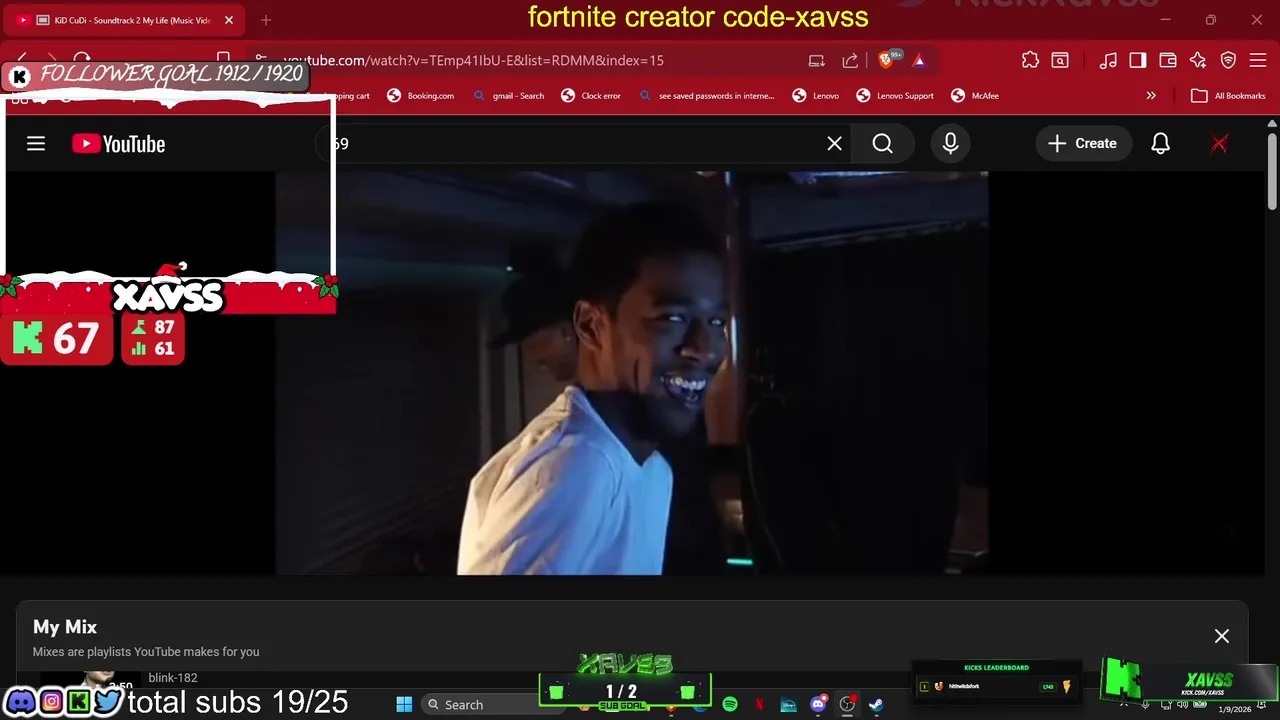1280x720 pixels.
Task: Click the browser address bar URL
Action: coord(474,60)
